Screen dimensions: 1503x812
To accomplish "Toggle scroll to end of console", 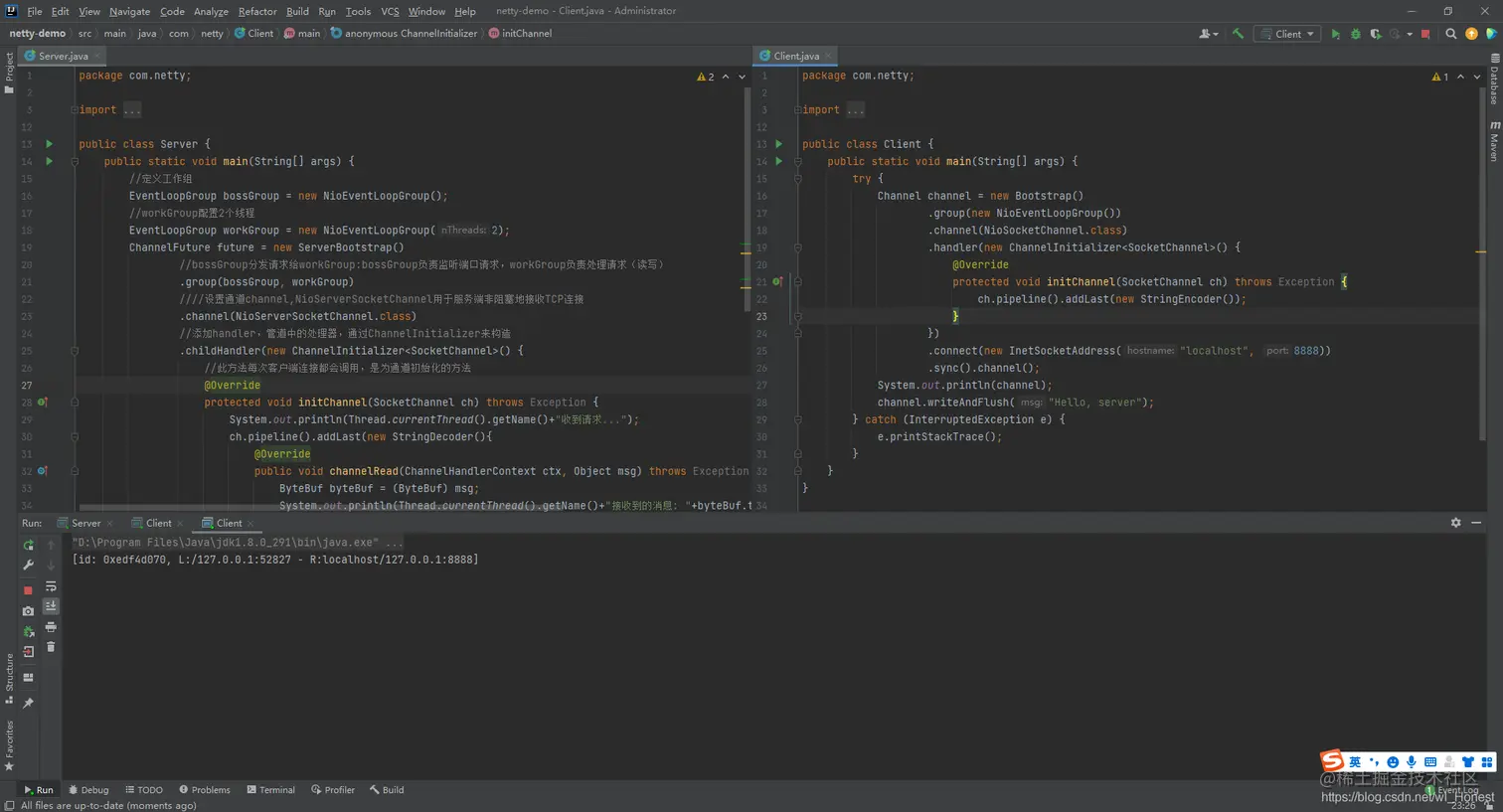I will [x=51, y=606].
